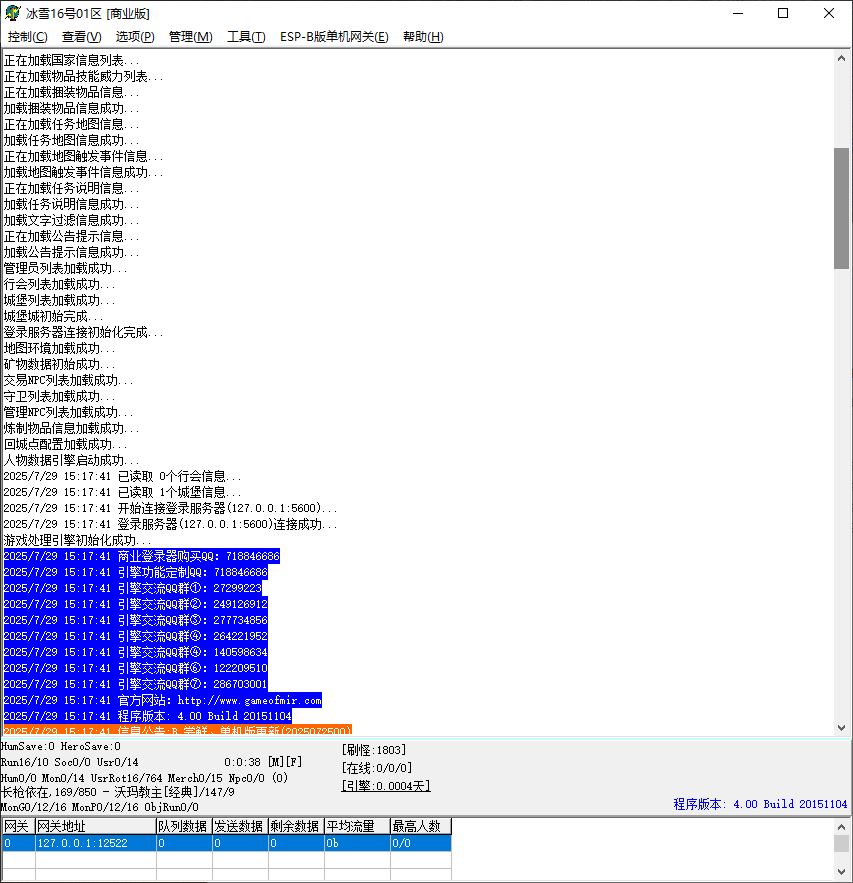Image resolution: width=853 pixels, height=883 pixels.
Task: Click the [在线:0/0/0] status text
Action: pyautogui.click(x=377, y=768)
